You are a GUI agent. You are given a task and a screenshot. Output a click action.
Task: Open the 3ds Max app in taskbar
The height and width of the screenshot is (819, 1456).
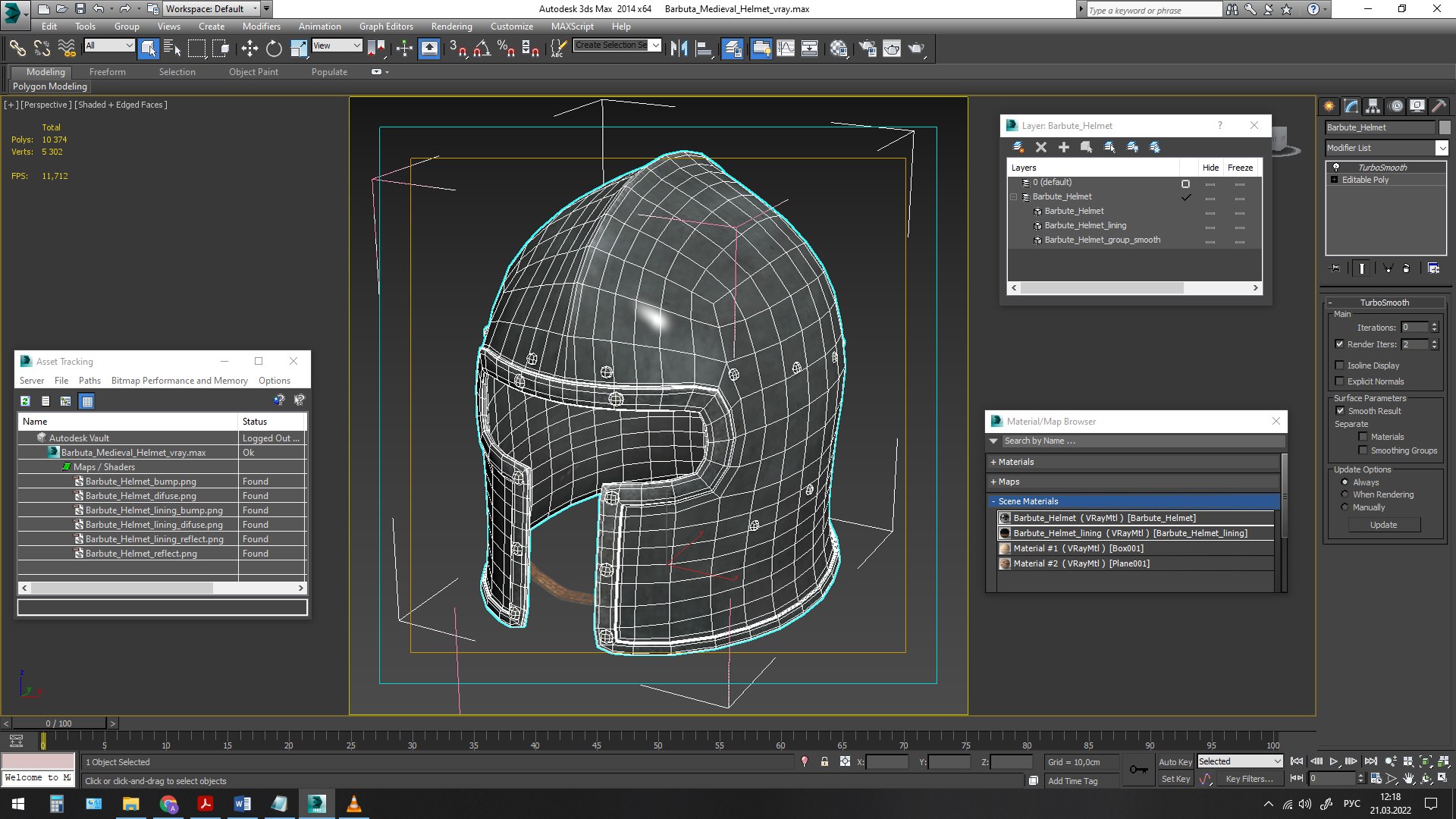316,804
